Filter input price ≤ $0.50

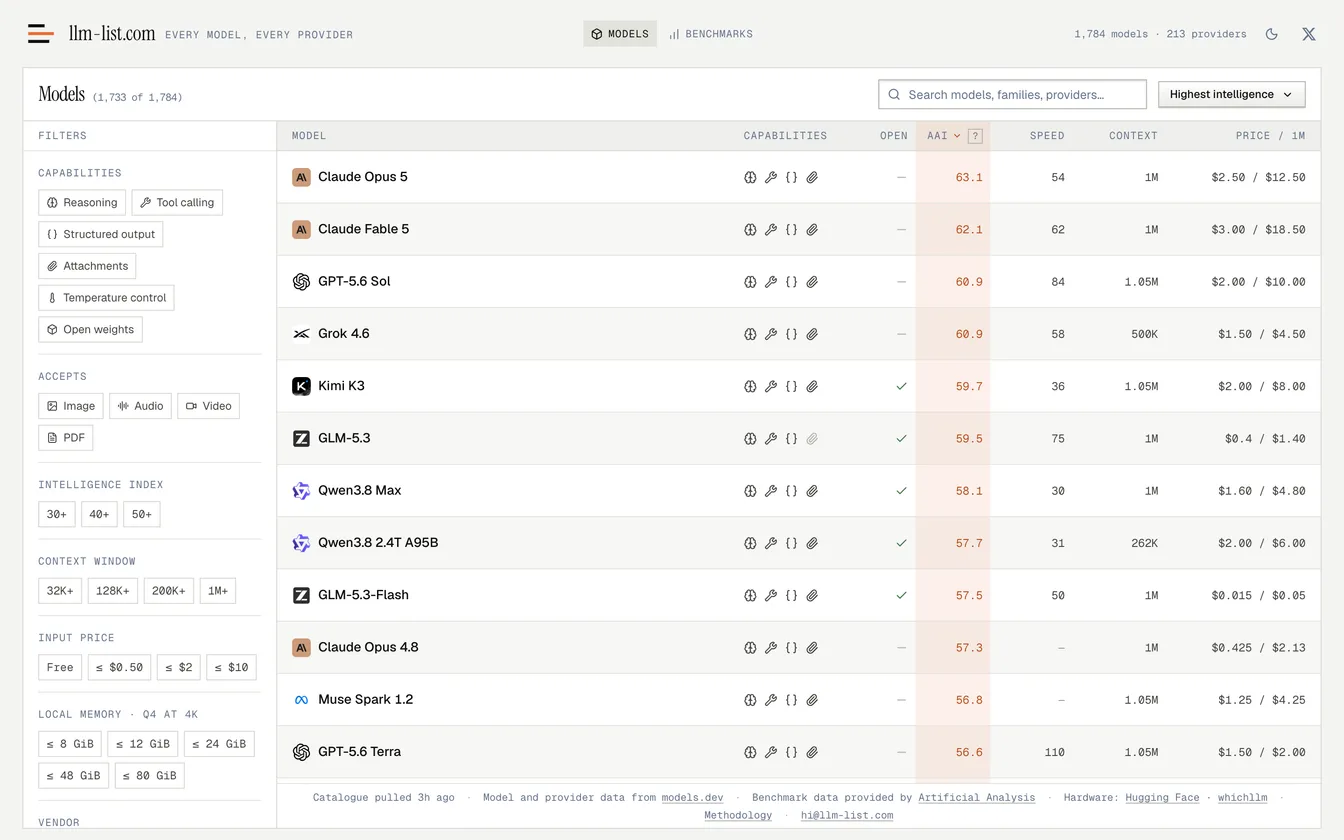pos(119,667)
